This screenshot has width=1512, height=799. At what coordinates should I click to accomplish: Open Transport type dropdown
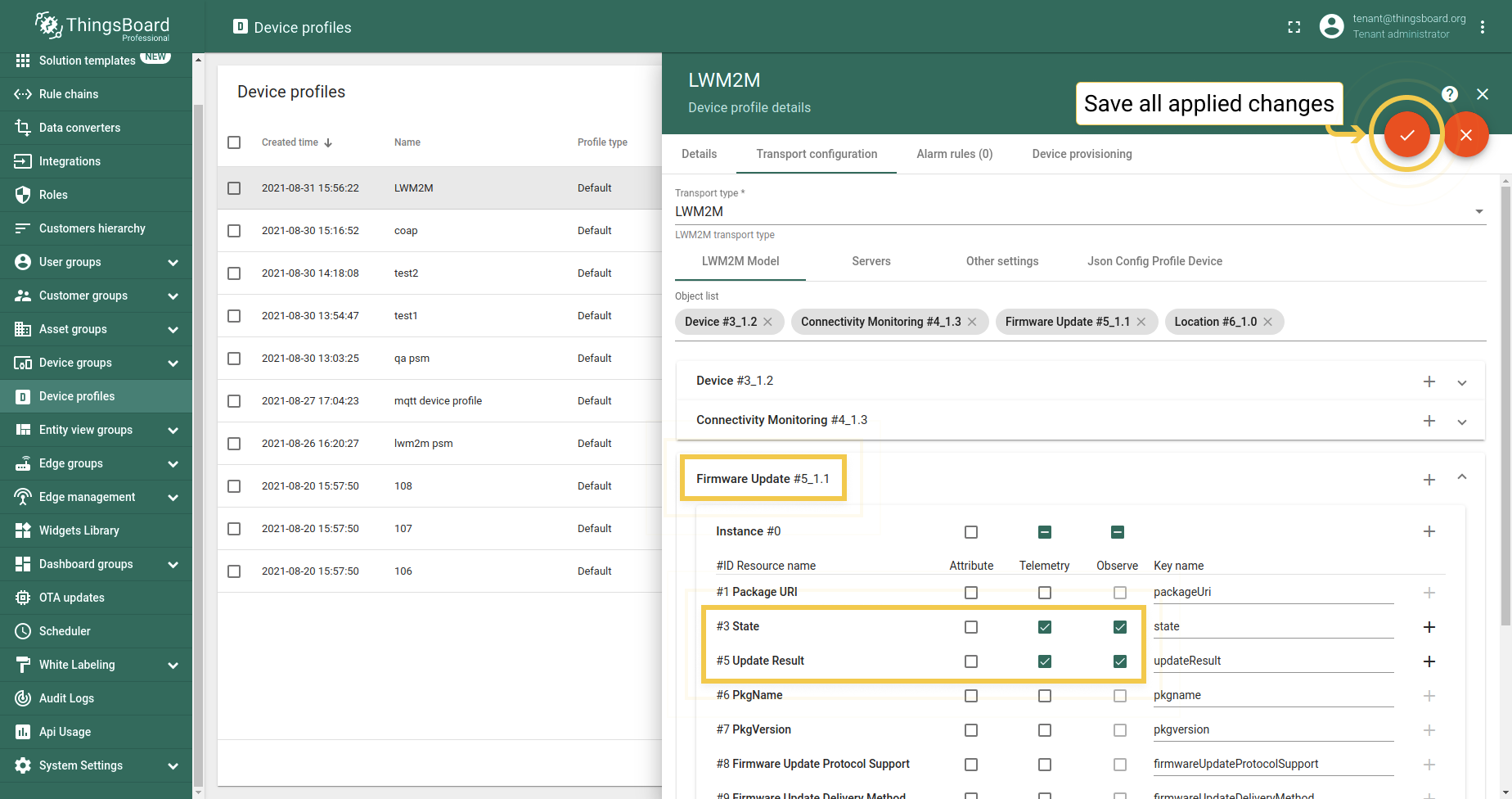pyautogui.click(x=1080, y=211)
